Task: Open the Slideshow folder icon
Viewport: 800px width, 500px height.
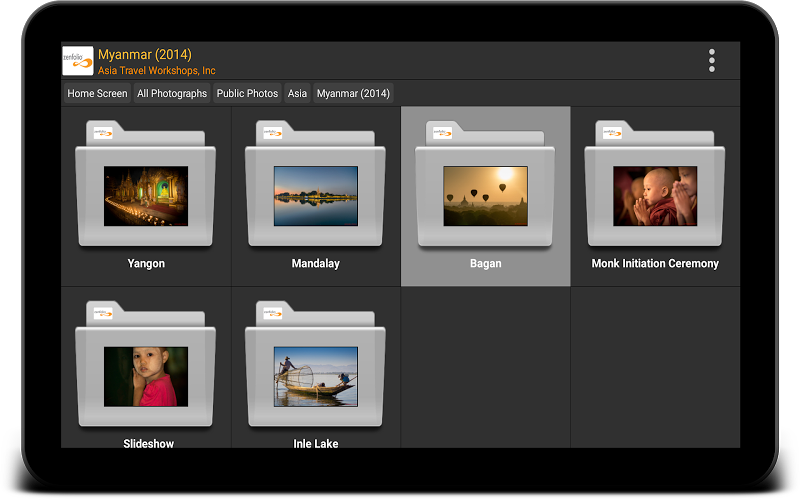Action: click(145, 364)
